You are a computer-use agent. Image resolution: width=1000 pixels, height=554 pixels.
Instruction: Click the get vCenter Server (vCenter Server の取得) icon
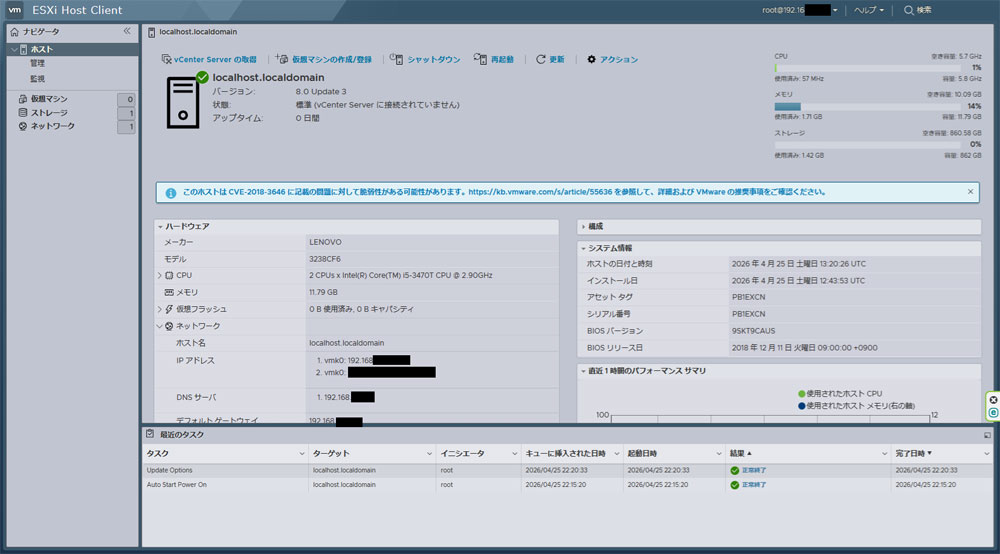click(x=166, y=60)
